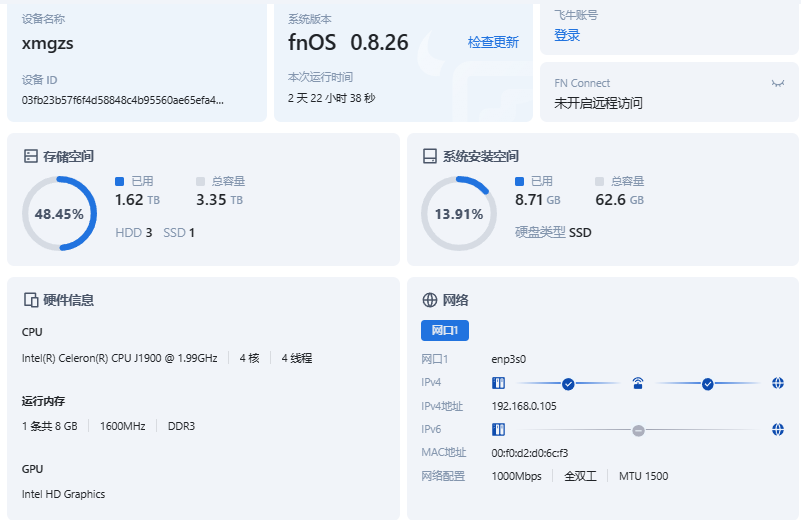Screen dimensions: 801x520
Task: Click the 硬件信息 hardware icon
Action: click(31, 300)
